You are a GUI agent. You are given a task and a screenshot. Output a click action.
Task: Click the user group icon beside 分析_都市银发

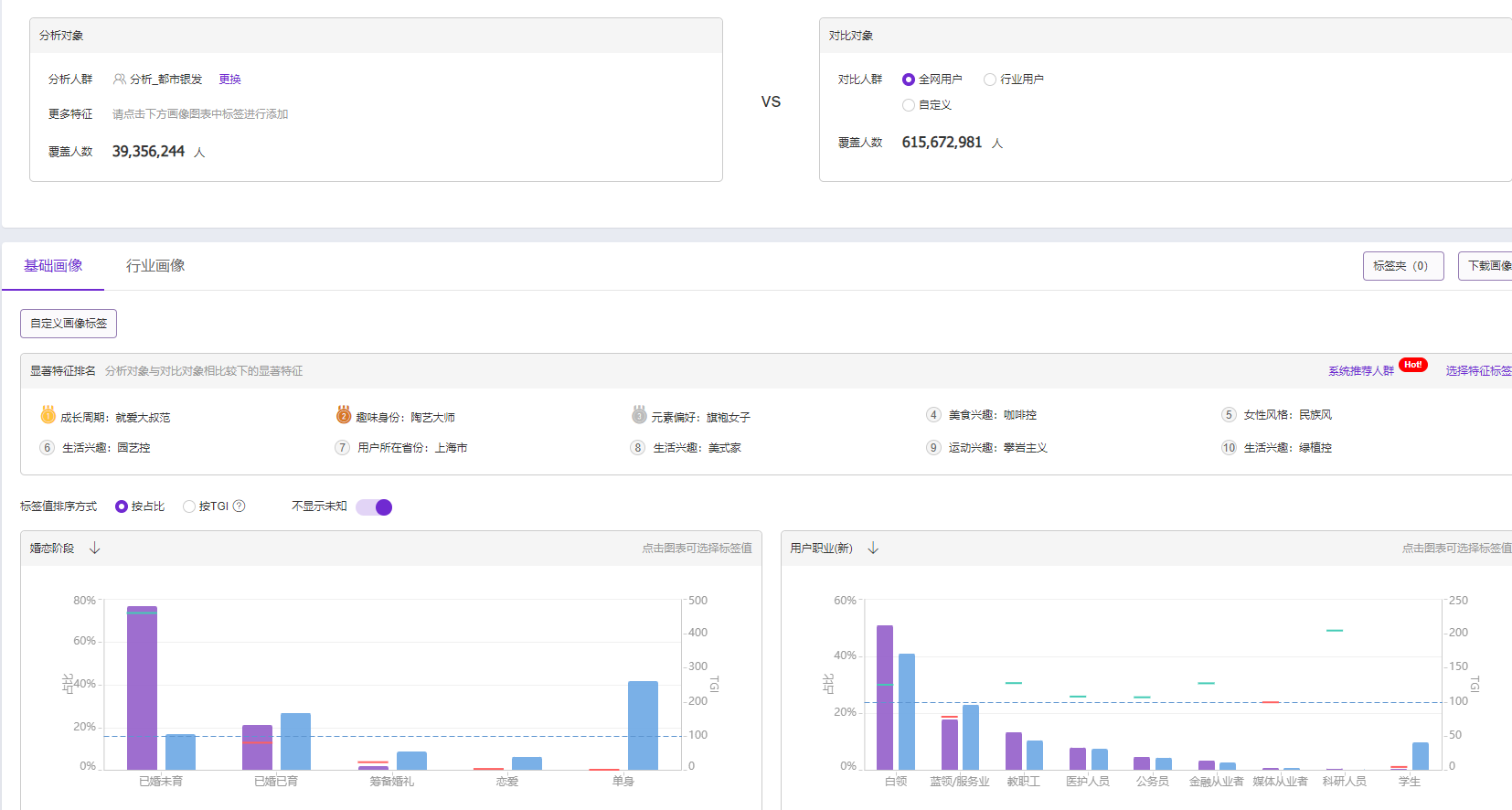coord(120,80)
